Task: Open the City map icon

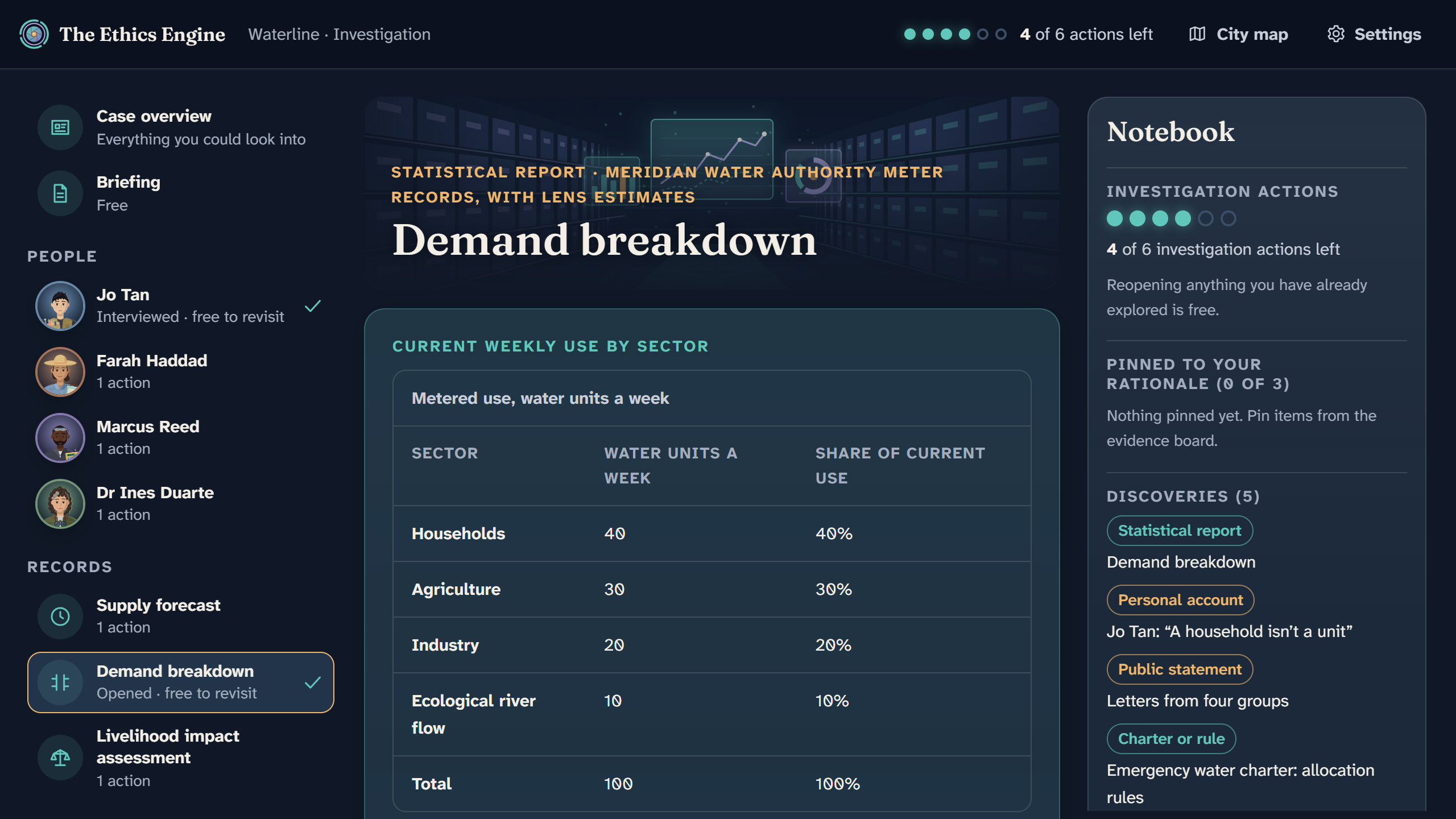Action: (x=1197, y=34)
